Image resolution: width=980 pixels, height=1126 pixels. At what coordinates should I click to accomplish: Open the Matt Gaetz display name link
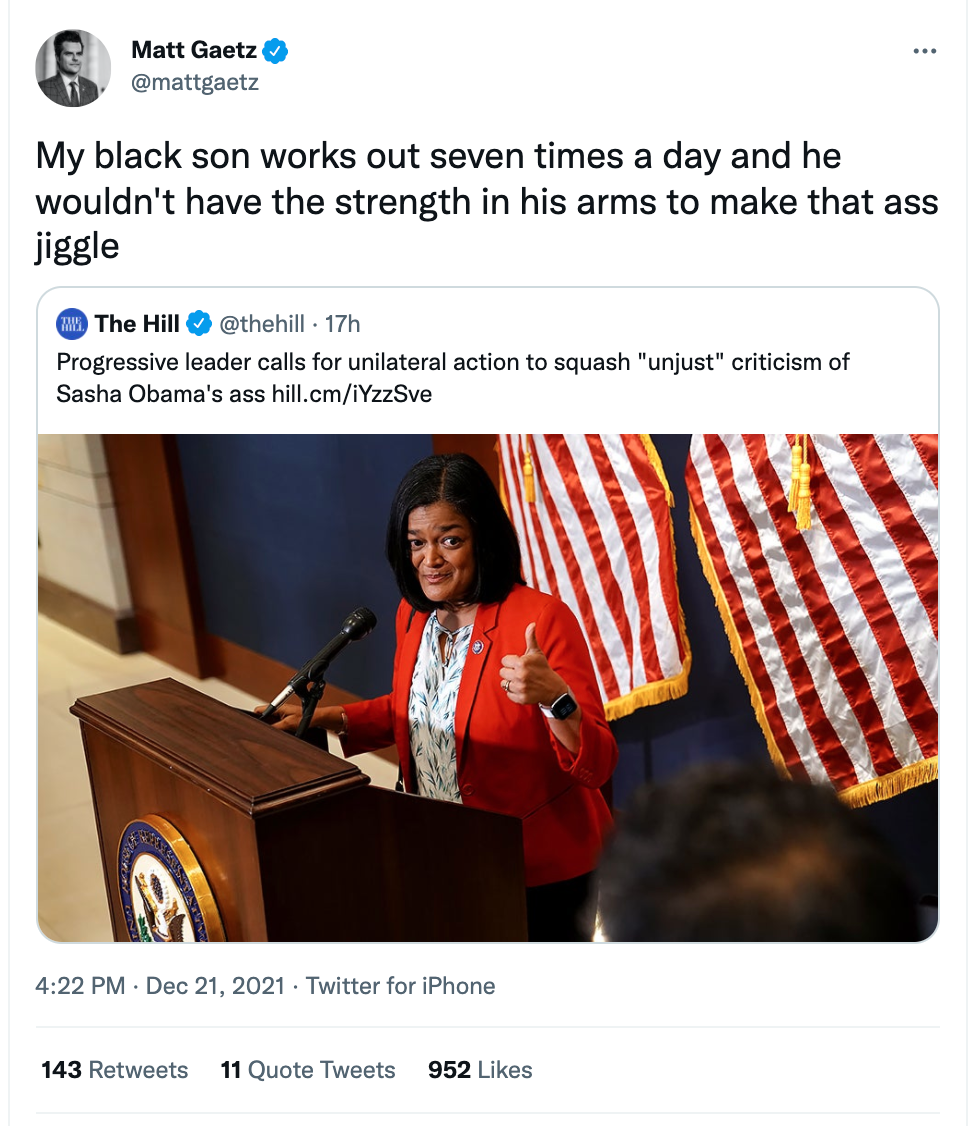(x=194, y=49)
